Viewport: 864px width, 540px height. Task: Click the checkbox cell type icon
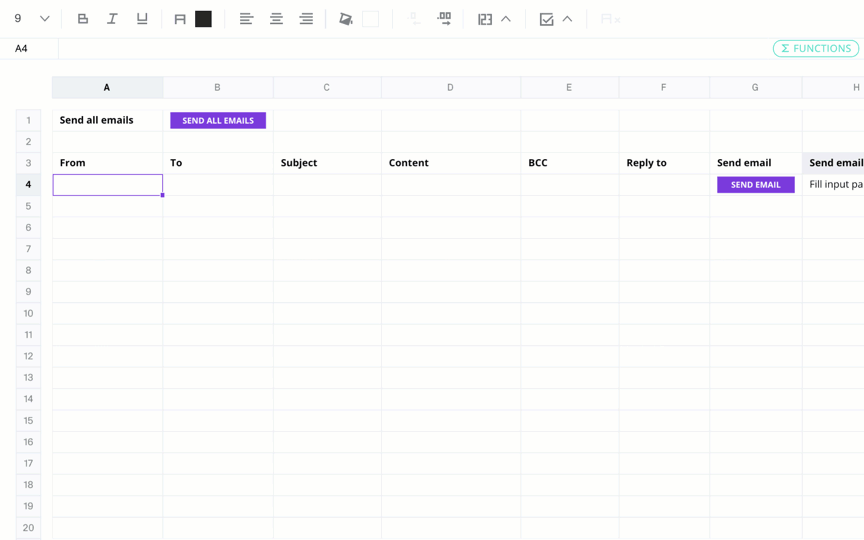coord(546,20)
